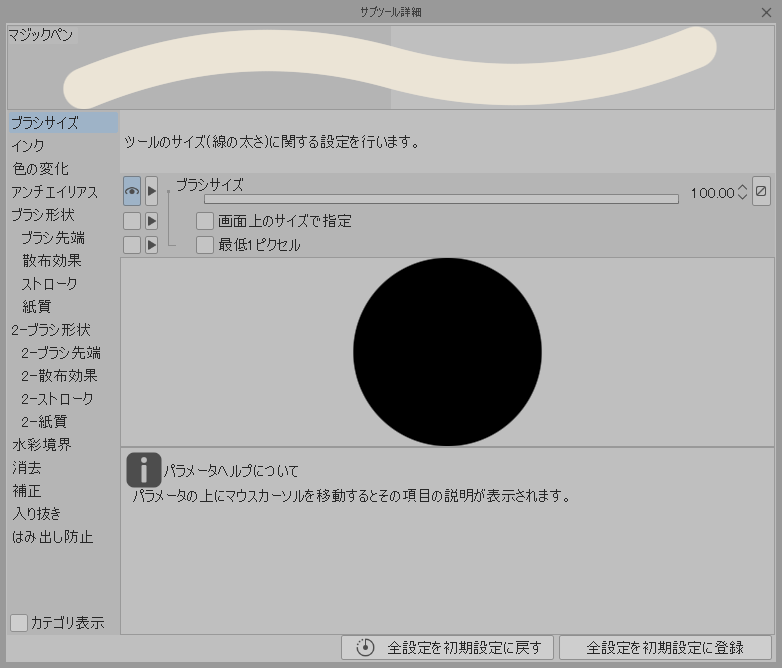The image size is (782, 668).
Task: Select インク category
Action: coord(63,146)
